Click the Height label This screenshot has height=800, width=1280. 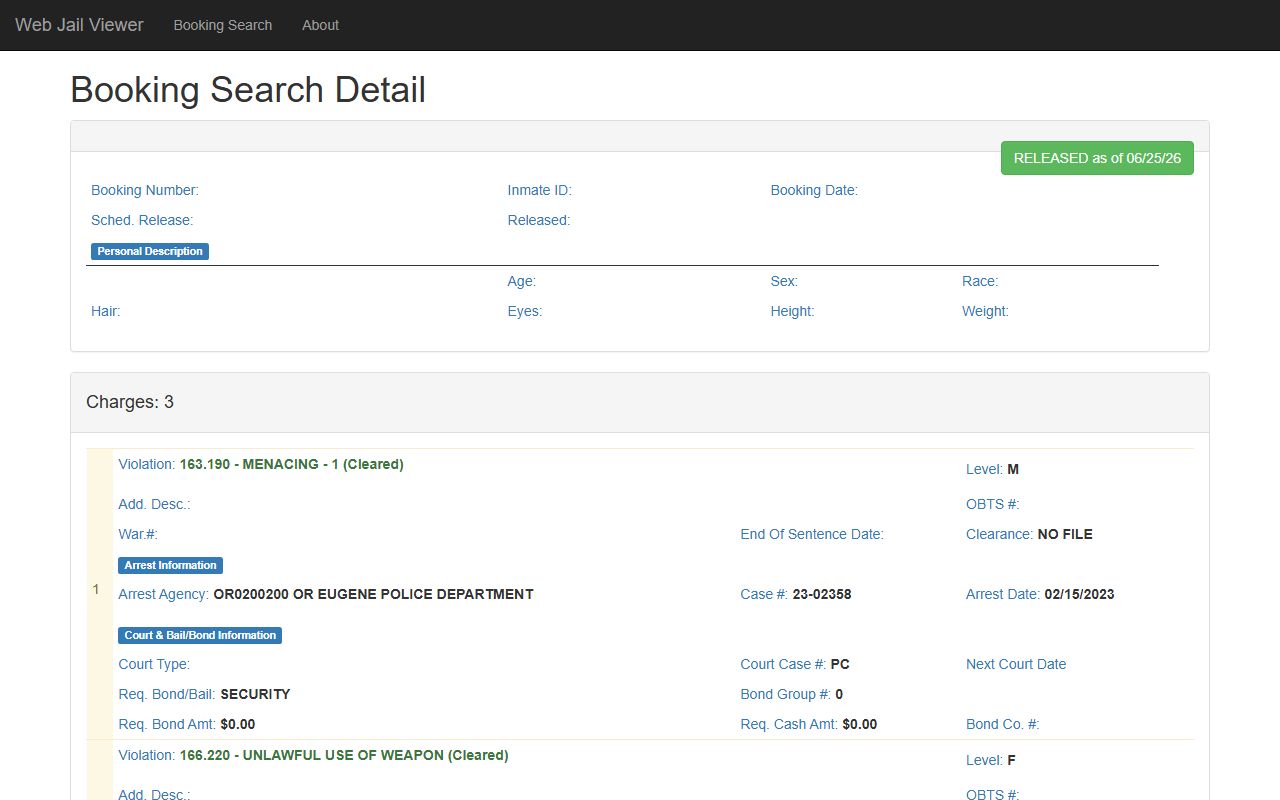click(793, 311)
